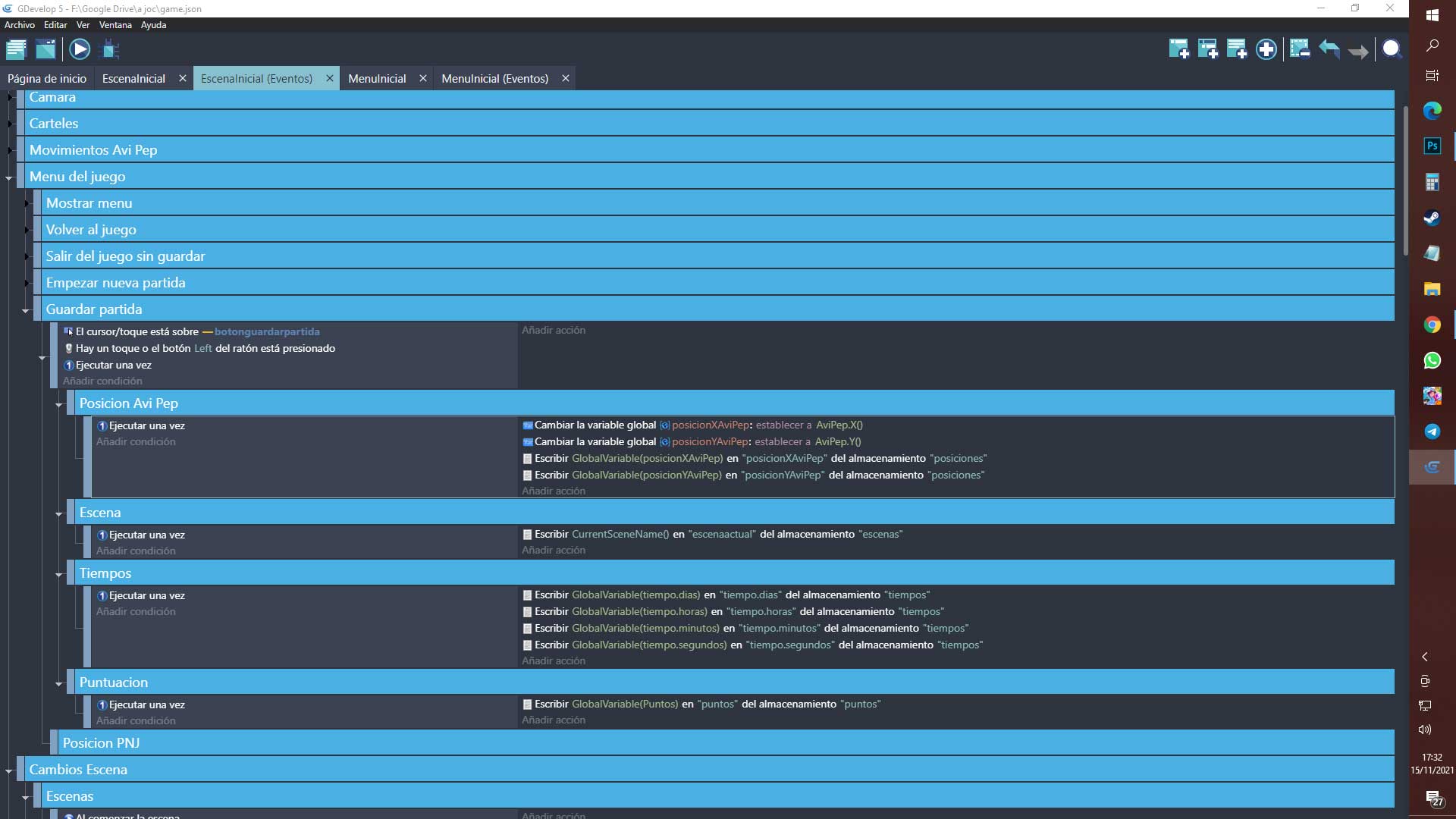Expand the Mostrar menu group

click(x=27, y=203)
